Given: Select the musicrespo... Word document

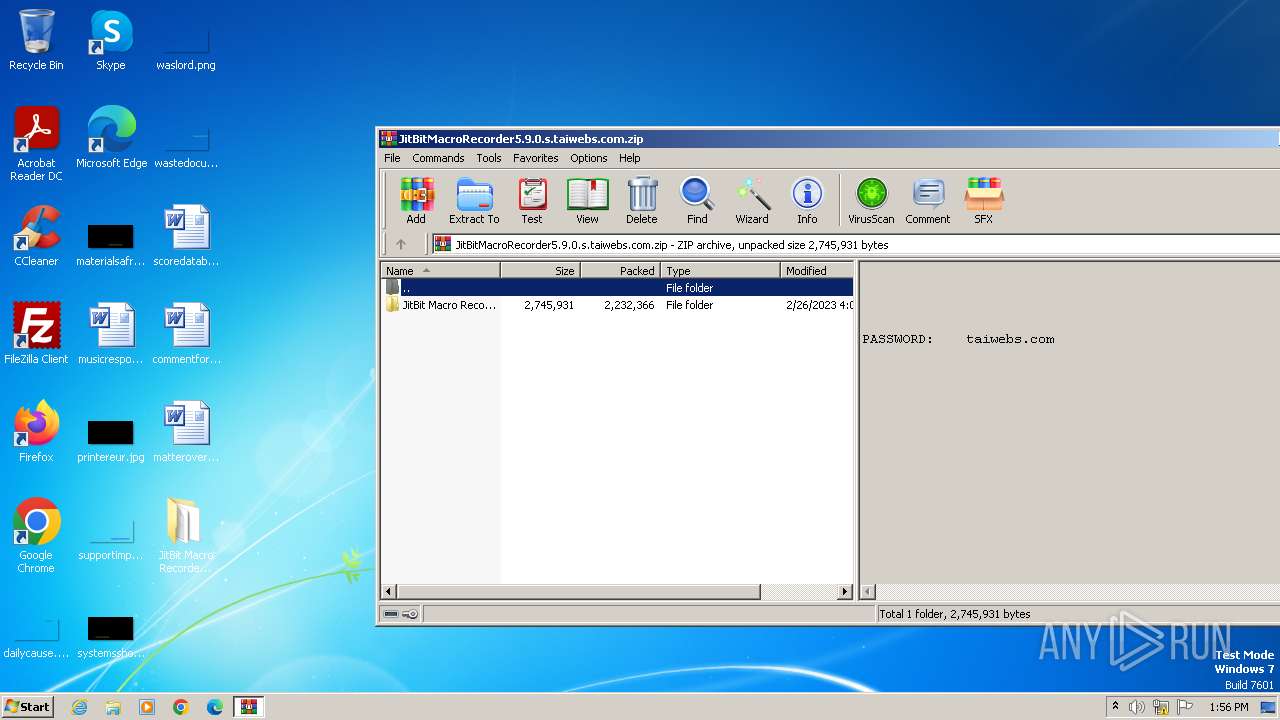Looking at the screenshot, I should tap(111, 334).
